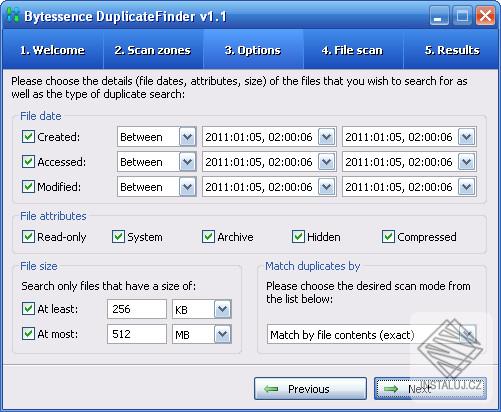Click the 'File attributes' group label
The width and height of the screenshot is (501, 412).
point(53,216)
